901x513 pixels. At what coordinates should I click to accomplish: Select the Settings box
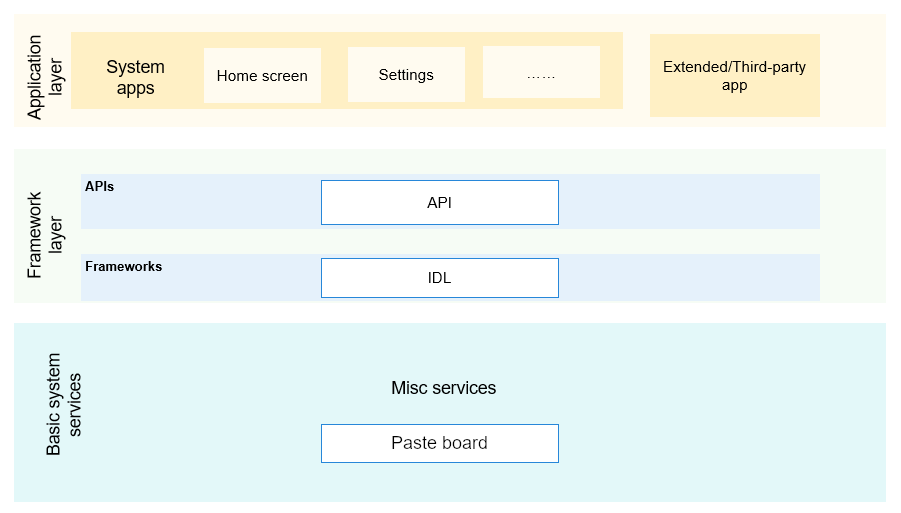pos(406,75)
